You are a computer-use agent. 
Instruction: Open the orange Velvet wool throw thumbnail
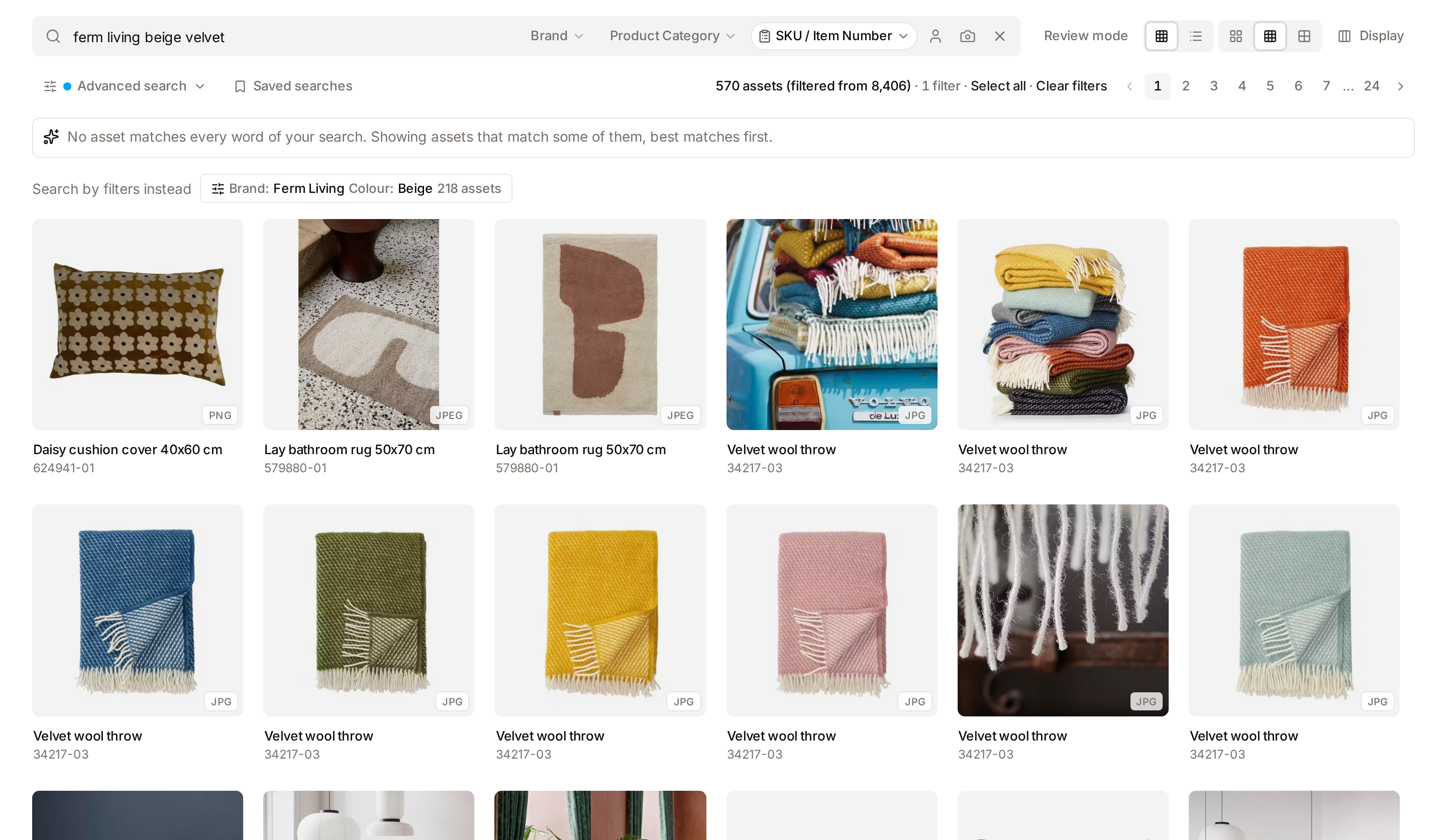coord(1294,325)
